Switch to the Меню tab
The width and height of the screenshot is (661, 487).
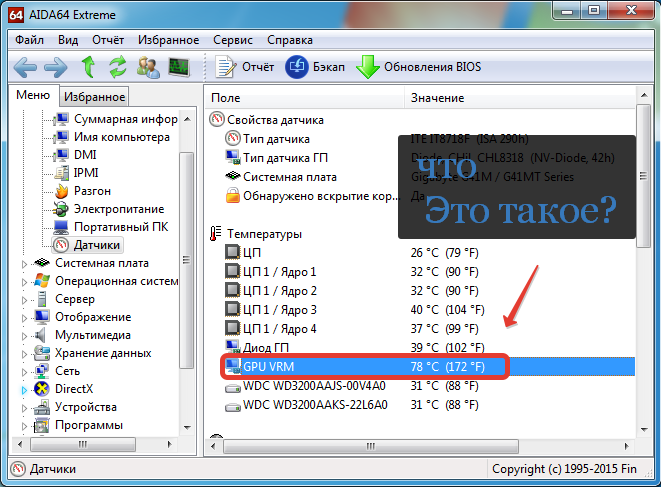[x=33, y=95]
